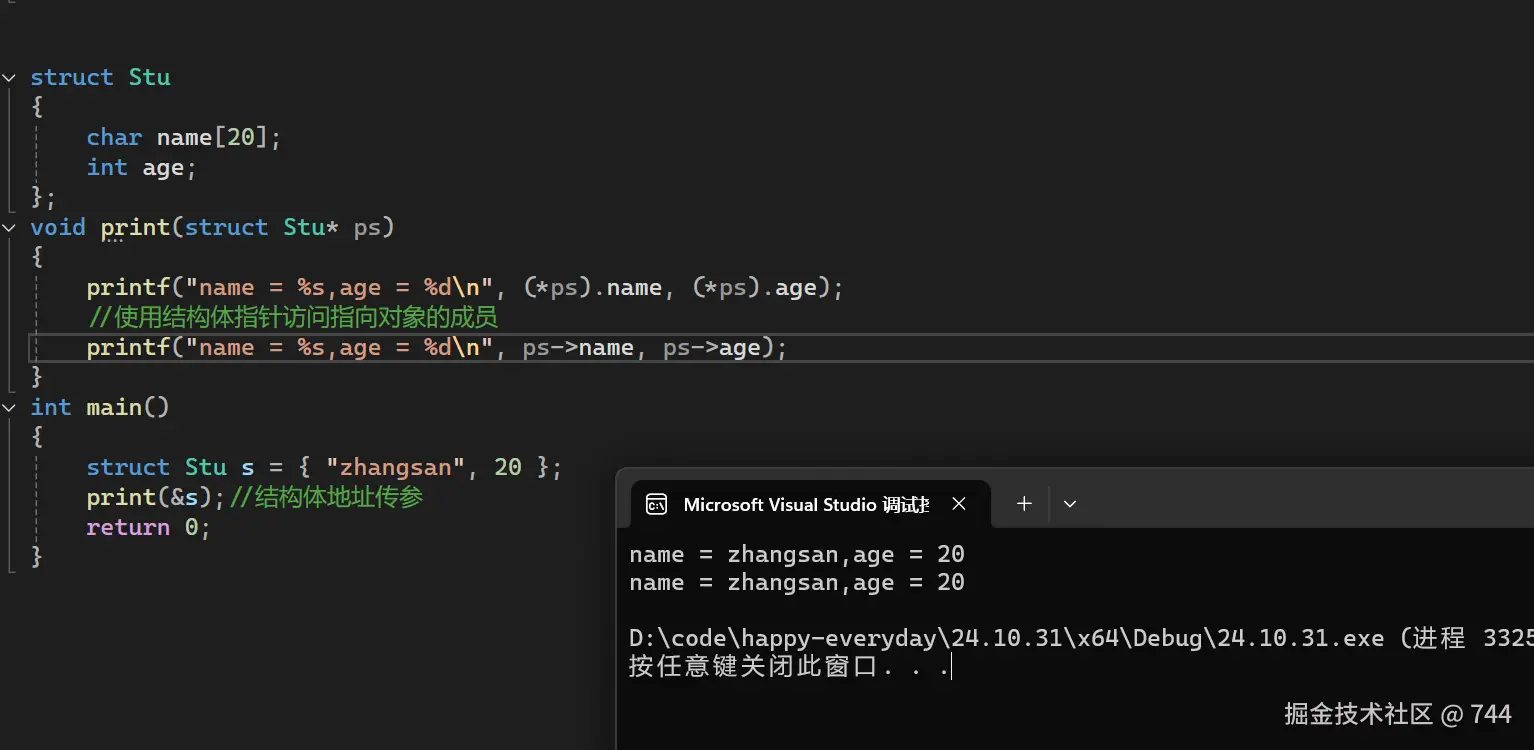Click the 掘金技术社区 @ 744 watermark text
The height and width of the screenshot is (750, 1534).
click(x=1397, y=714)
